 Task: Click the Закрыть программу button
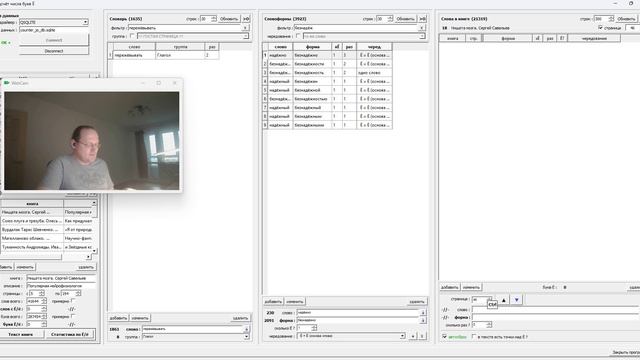626,352
